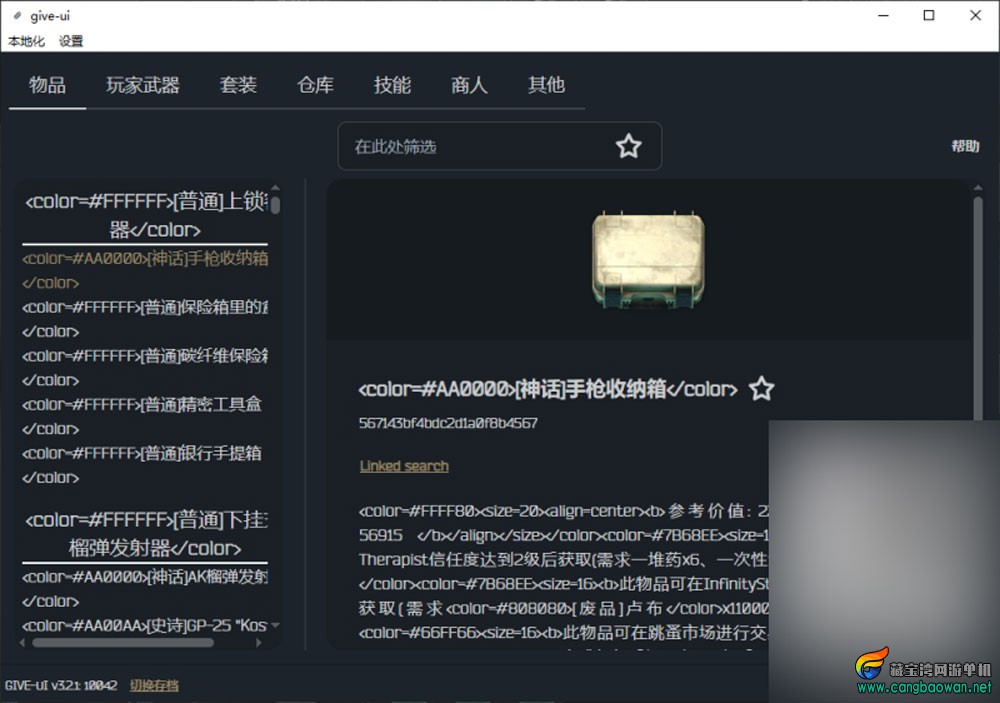Click the [普通]上锁器 category header

click(x=145, y=216)
